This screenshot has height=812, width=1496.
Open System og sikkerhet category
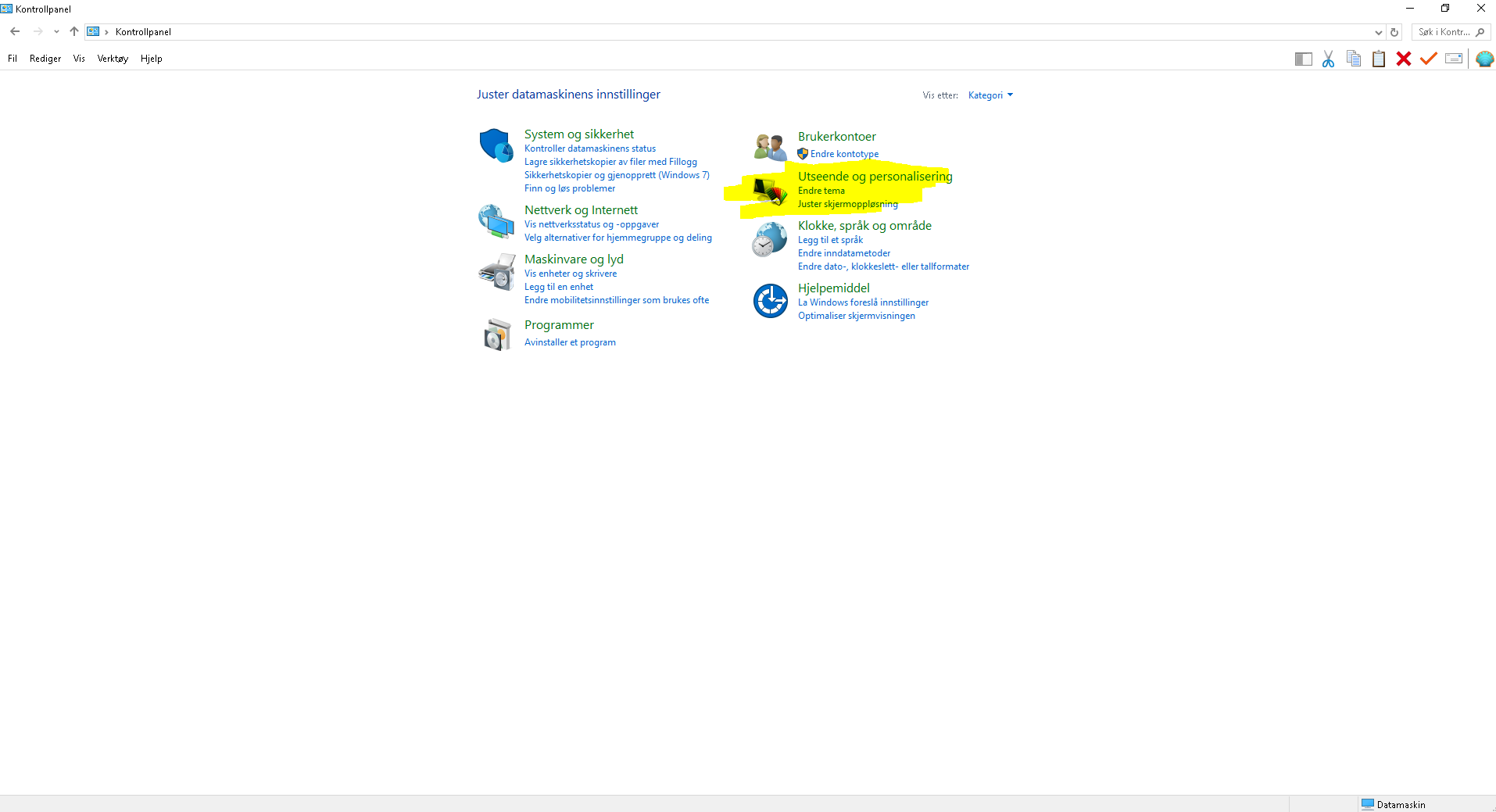579,134
